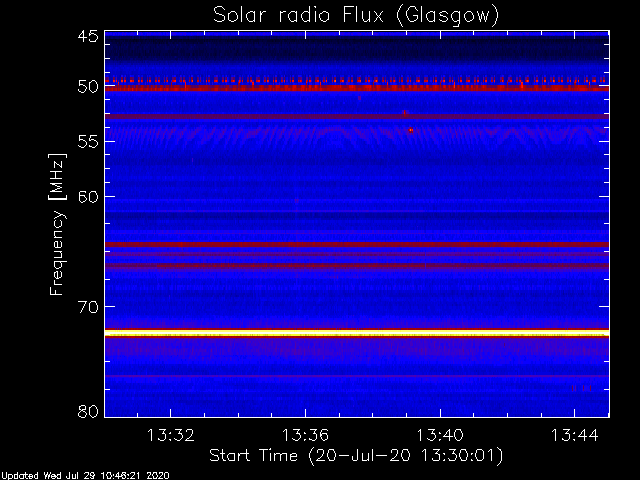Click the 'Updated Wed Jul 29' timestamp text
Viewport: 640px width, 480px height.
(84, 476)
